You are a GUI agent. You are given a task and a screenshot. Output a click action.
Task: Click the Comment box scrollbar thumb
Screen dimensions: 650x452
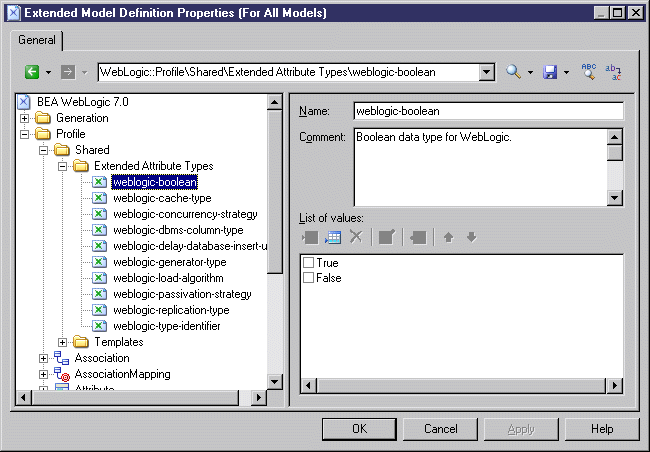point(615,153)
